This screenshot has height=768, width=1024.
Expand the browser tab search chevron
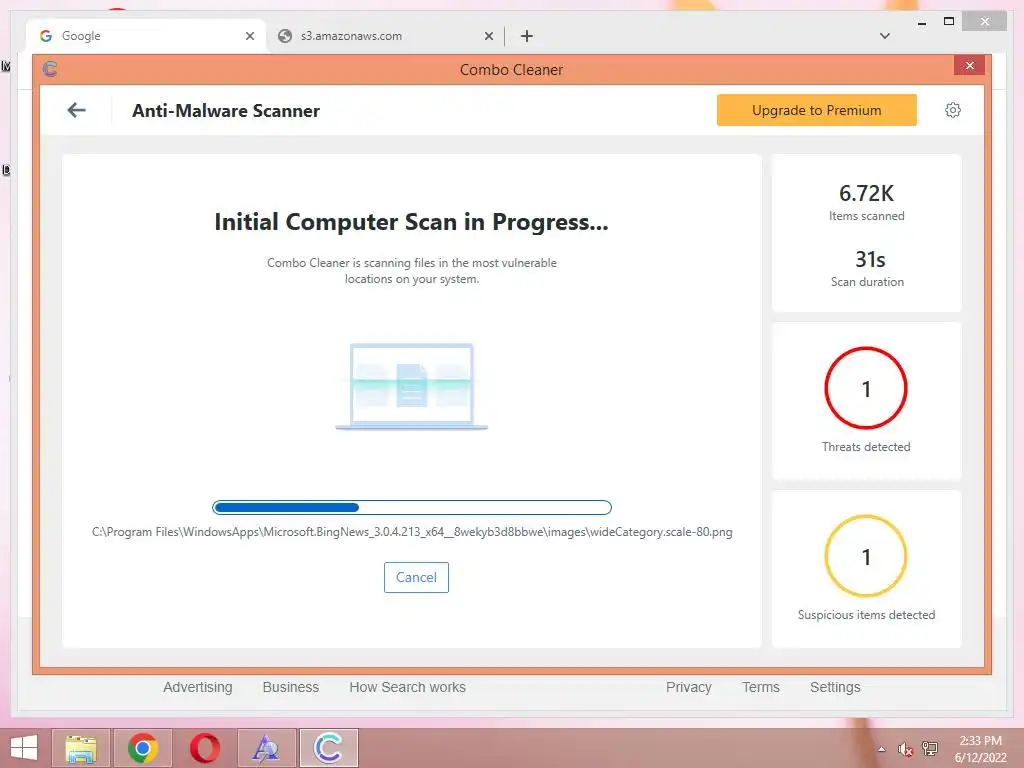coord(885,36)
